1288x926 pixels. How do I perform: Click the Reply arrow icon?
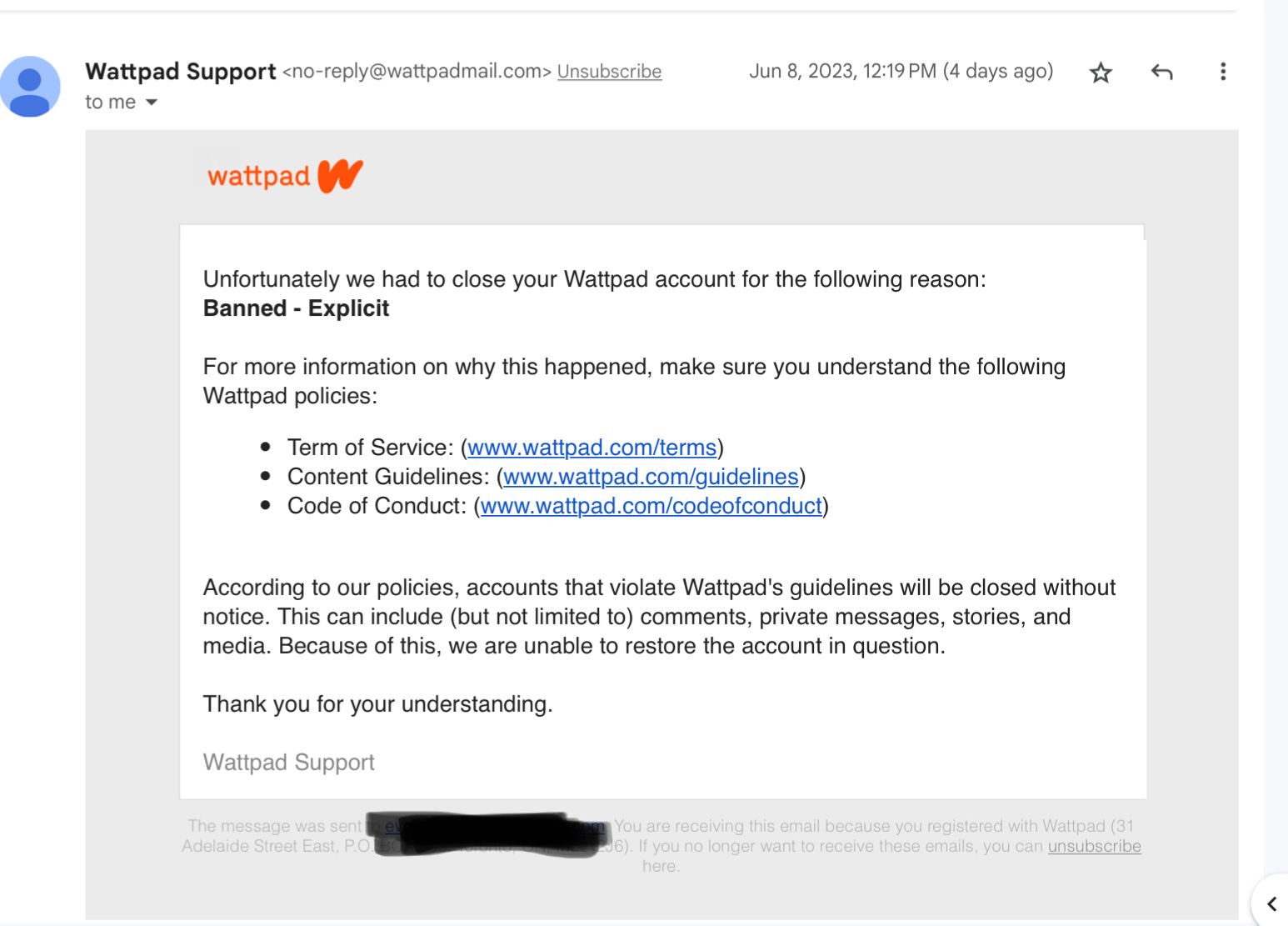1161,73
